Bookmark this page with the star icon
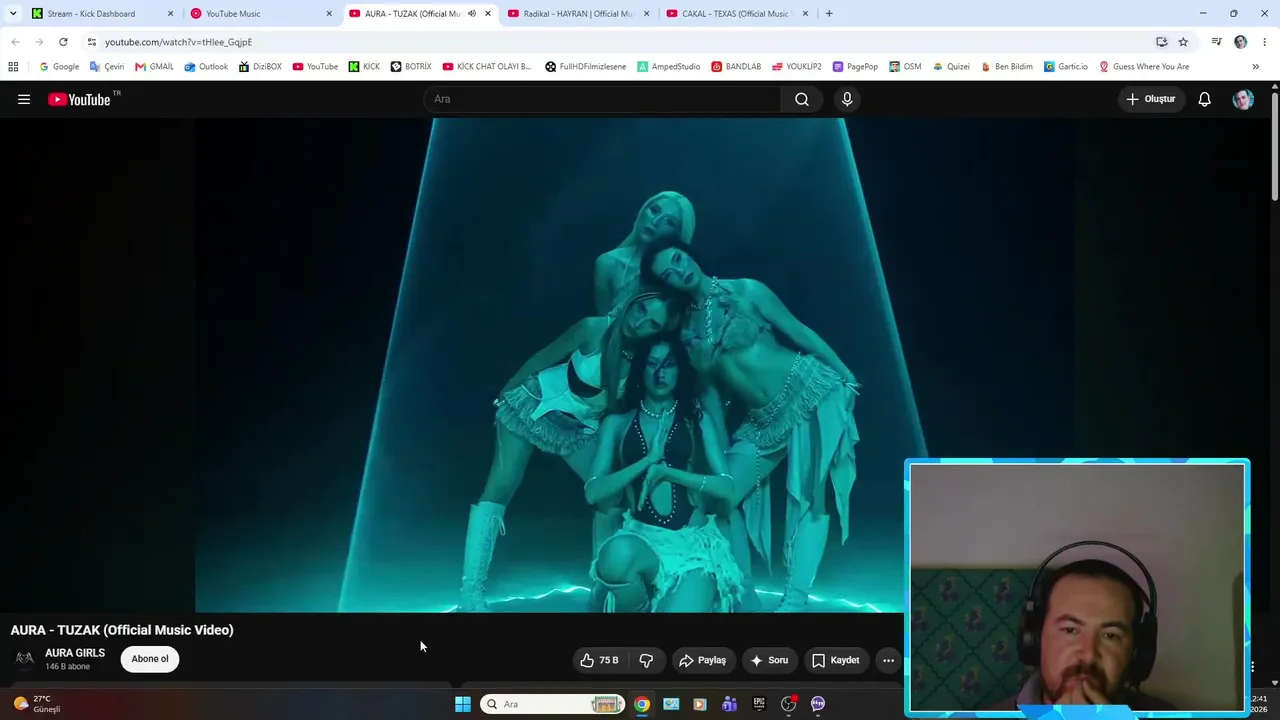Screen dimensions: 1280x720 (x=1183, y=42)
